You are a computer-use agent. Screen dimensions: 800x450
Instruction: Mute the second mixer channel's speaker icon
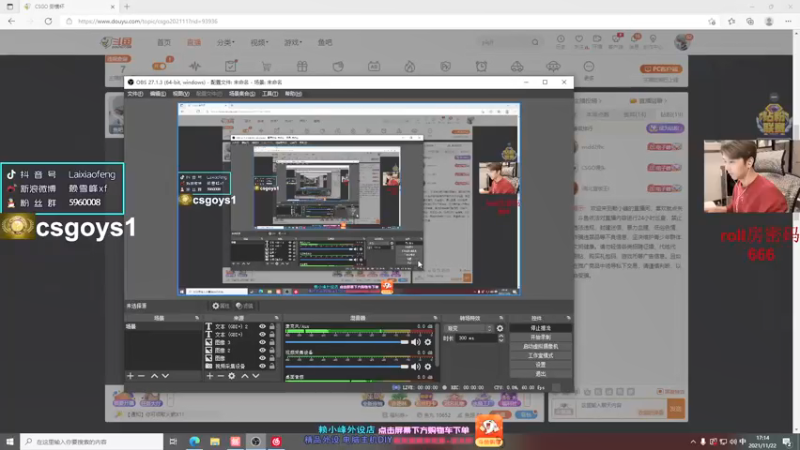(416, 366)
